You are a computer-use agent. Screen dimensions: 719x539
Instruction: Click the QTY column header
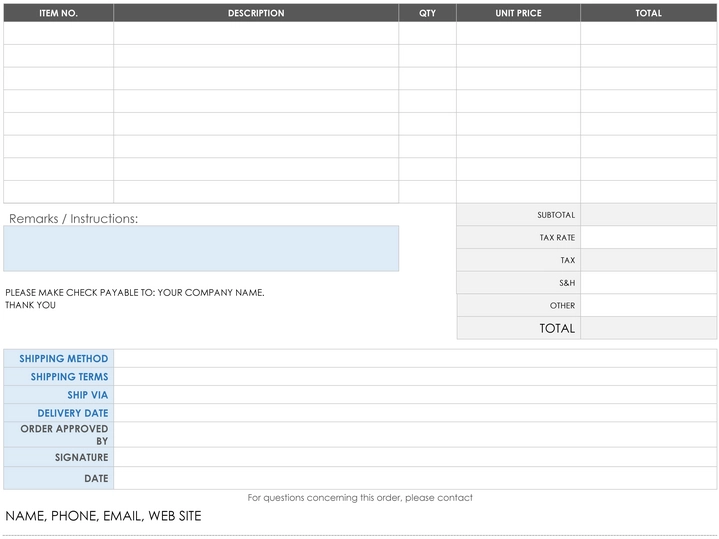(x=427, y=13)
